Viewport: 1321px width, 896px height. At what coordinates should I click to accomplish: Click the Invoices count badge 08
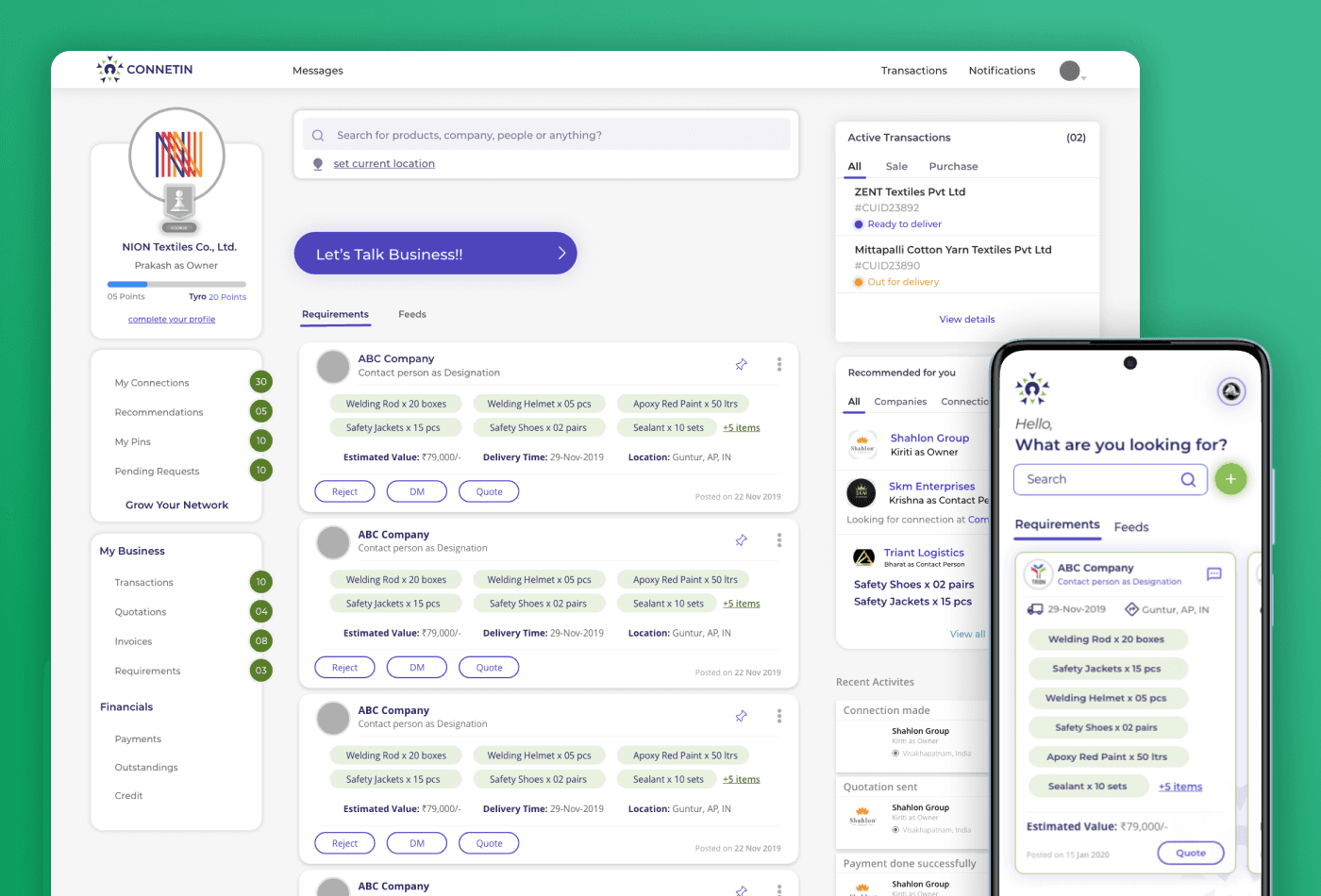pos(261,640)
